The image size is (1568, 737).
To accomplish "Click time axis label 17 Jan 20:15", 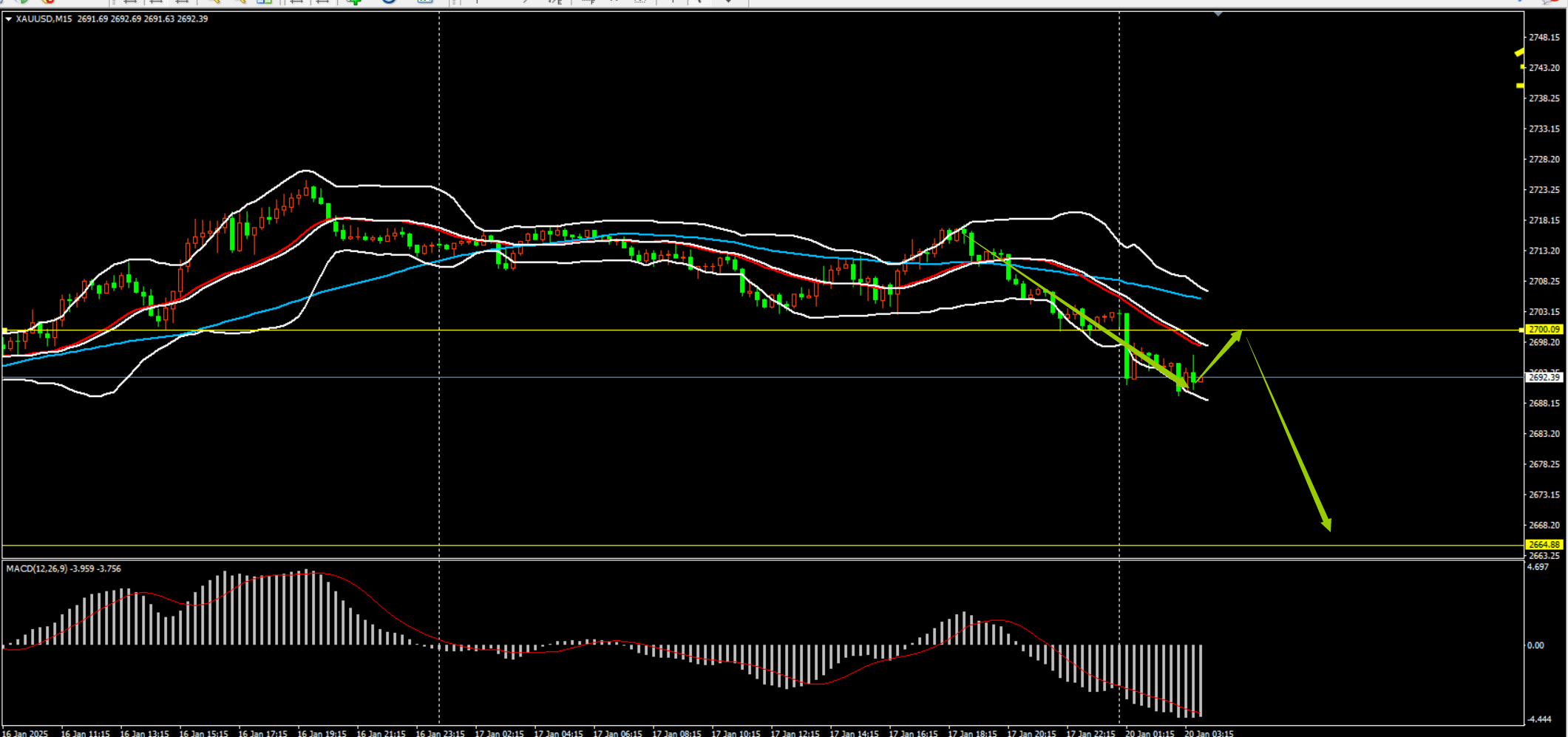I will [1032, 733].
